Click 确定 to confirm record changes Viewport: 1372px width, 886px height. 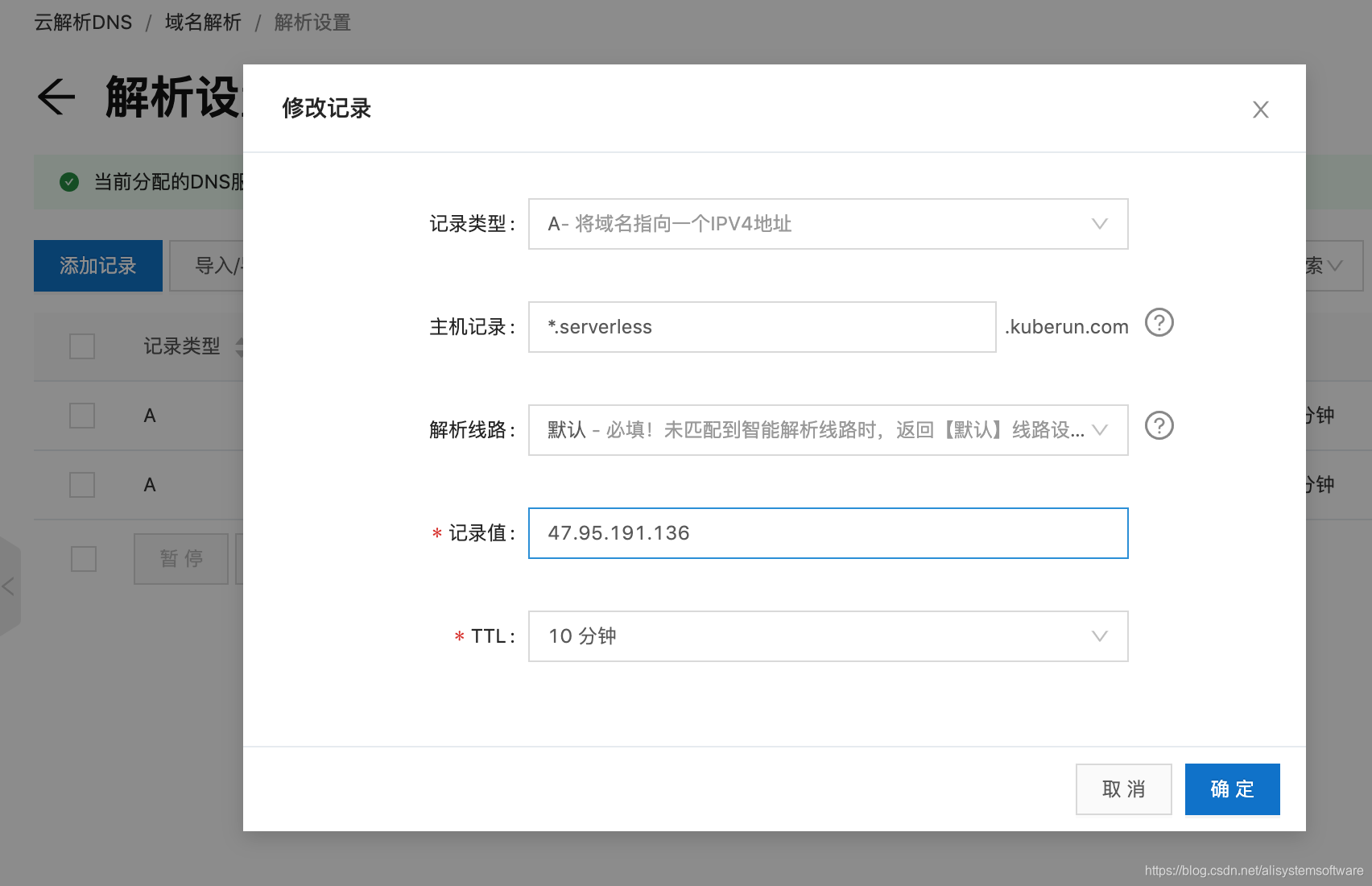tap(1232, 789)
